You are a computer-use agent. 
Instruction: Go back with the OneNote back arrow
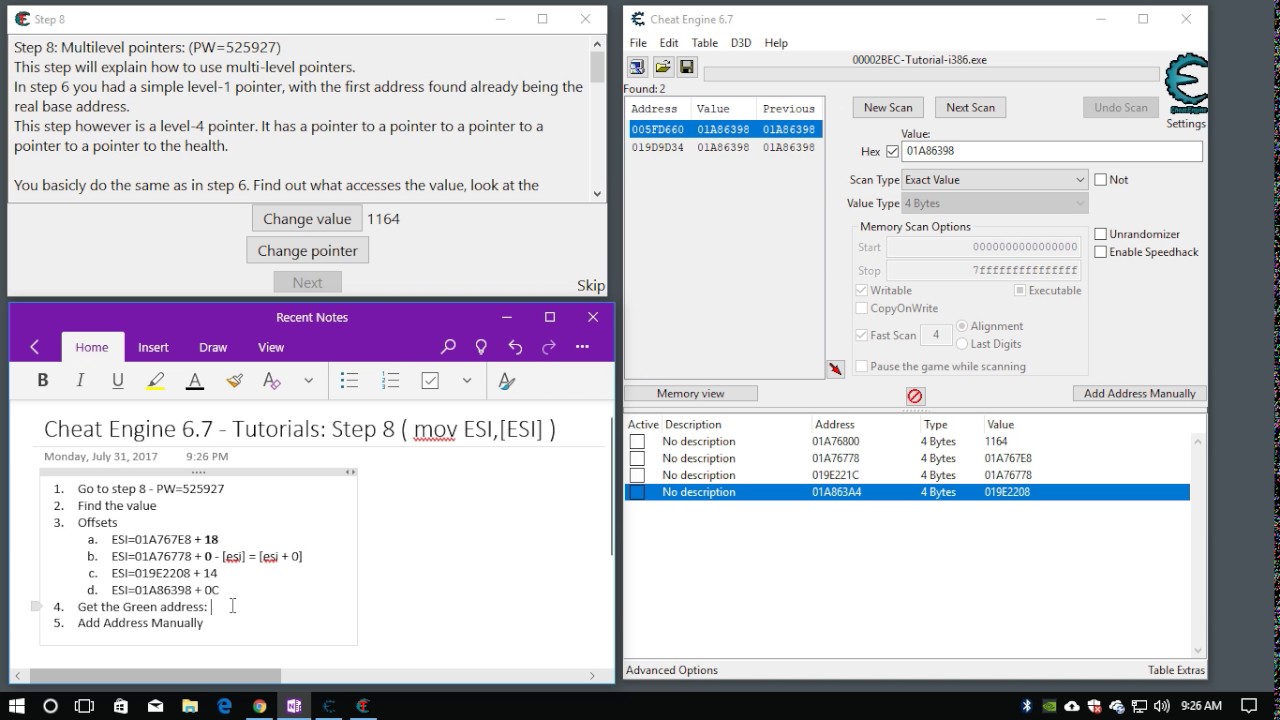[x=34, y=347]
